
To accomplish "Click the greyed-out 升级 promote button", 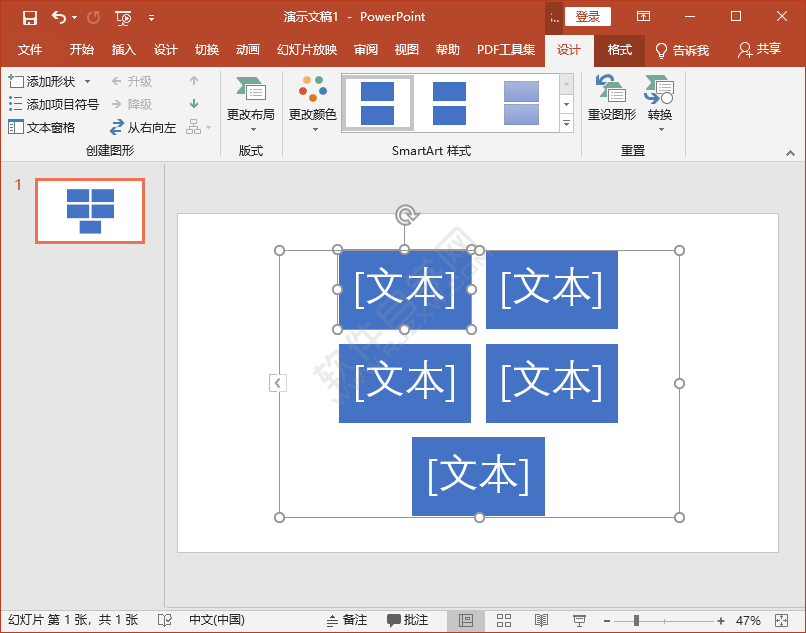I will [x=132, y=81].
